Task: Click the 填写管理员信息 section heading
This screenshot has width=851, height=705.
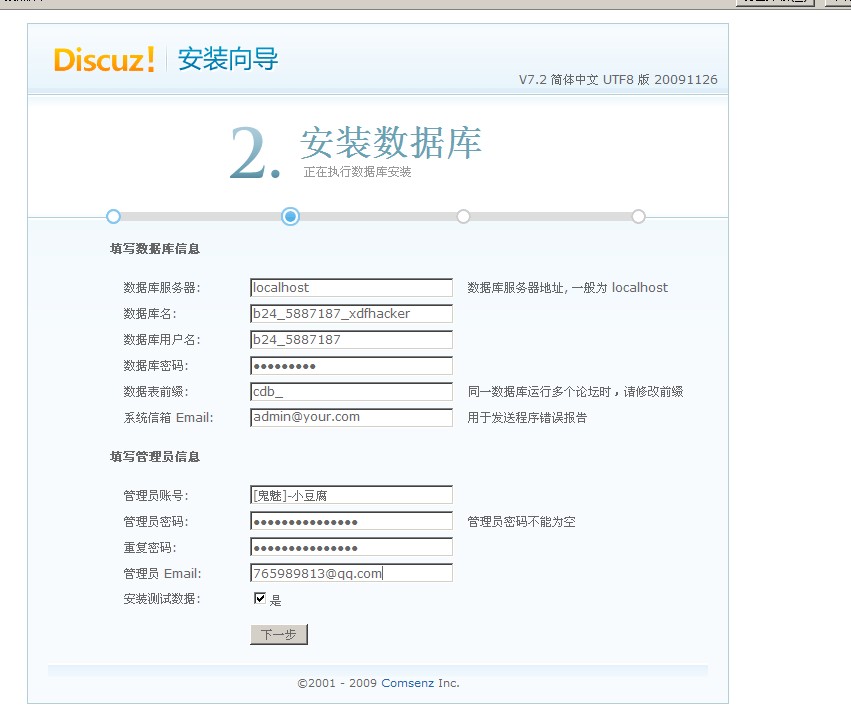Action: point(155,456)
